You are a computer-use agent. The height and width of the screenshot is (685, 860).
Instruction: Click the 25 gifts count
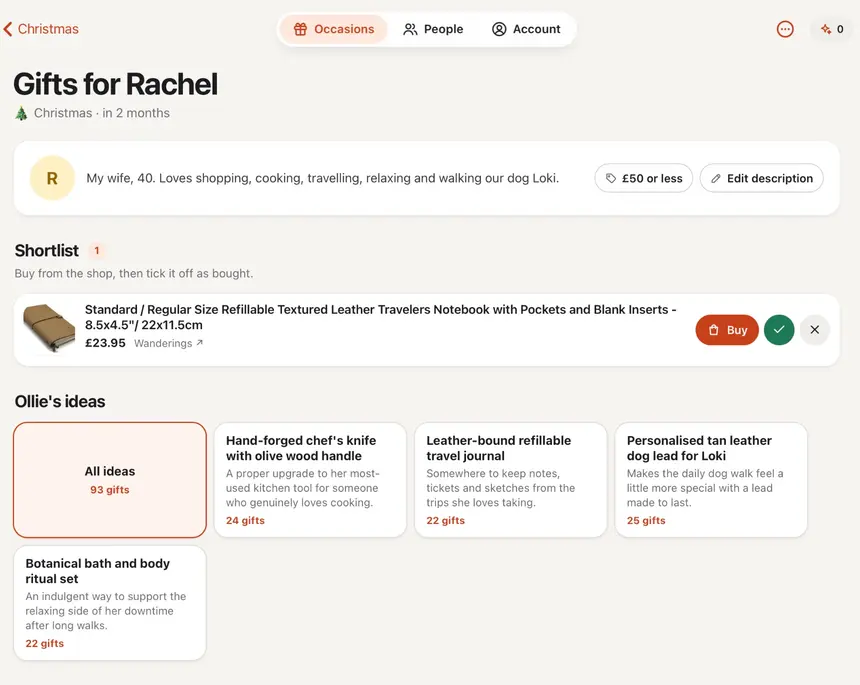tap(646, 520)
